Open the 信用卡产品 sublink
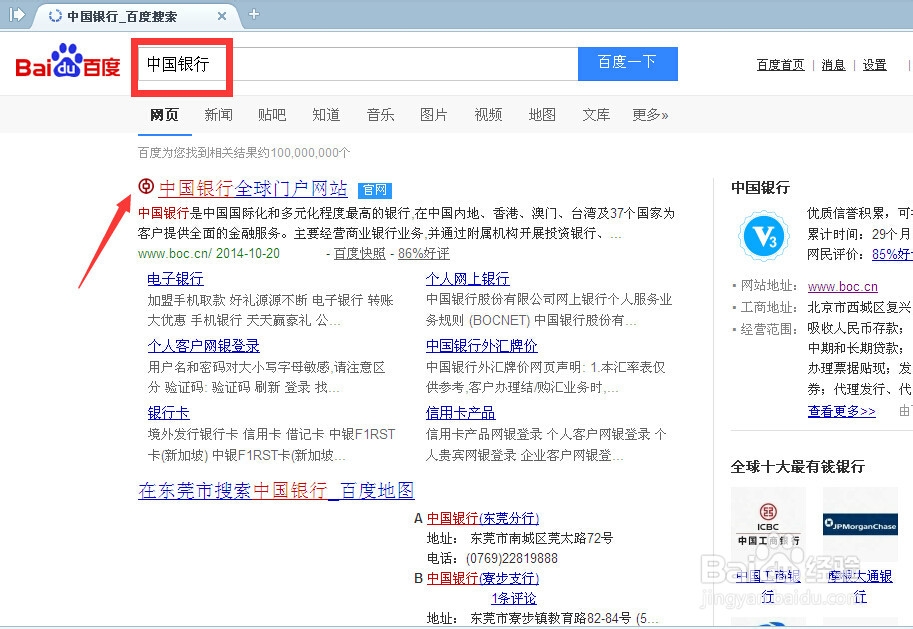913x629 pixels. 461,413
